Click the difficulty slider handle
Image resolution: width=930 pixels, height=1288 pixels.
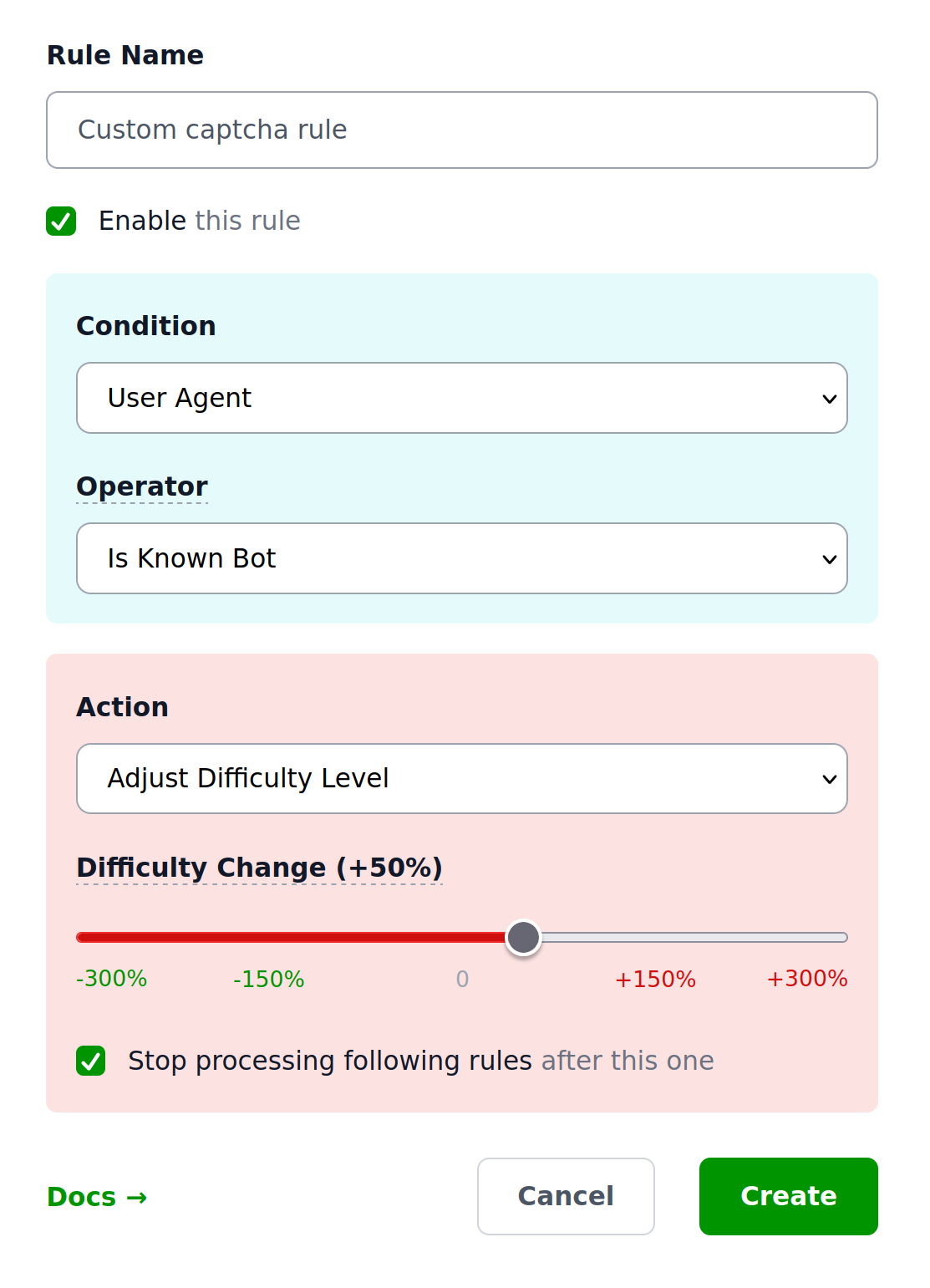click(x=523, y=937)
